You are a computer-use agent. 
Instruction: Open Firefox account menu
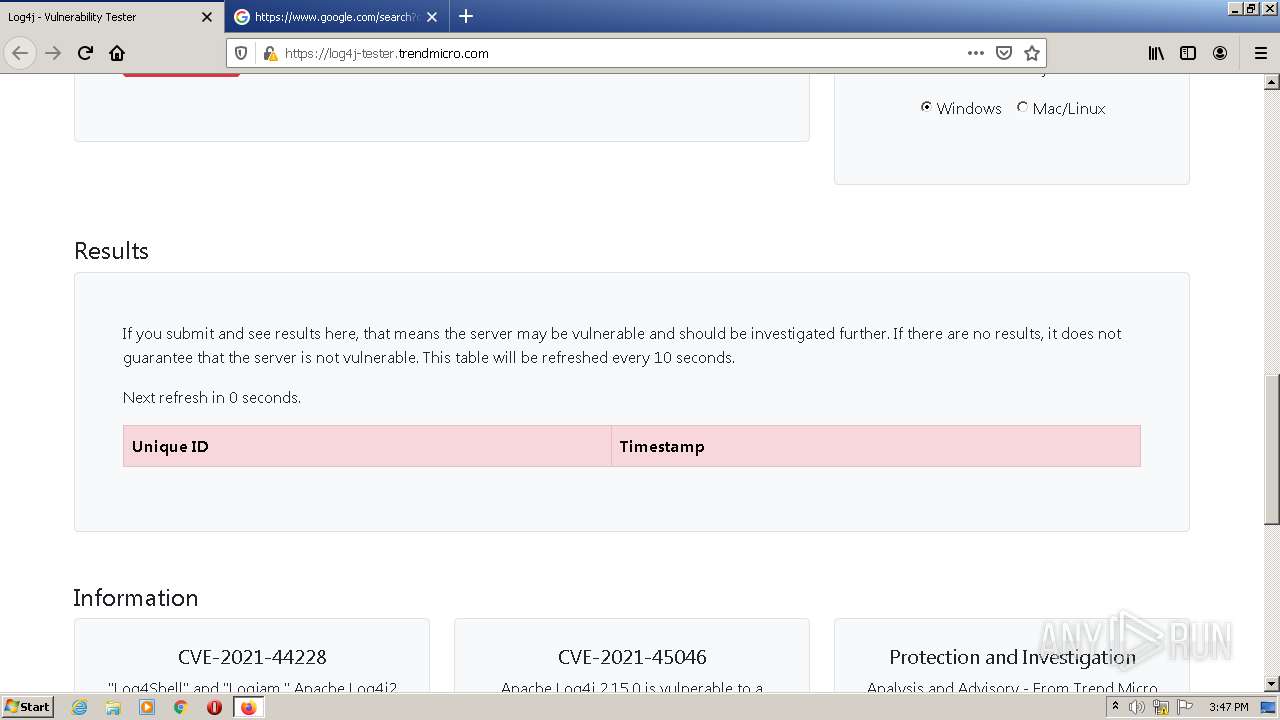(1220, 53)
